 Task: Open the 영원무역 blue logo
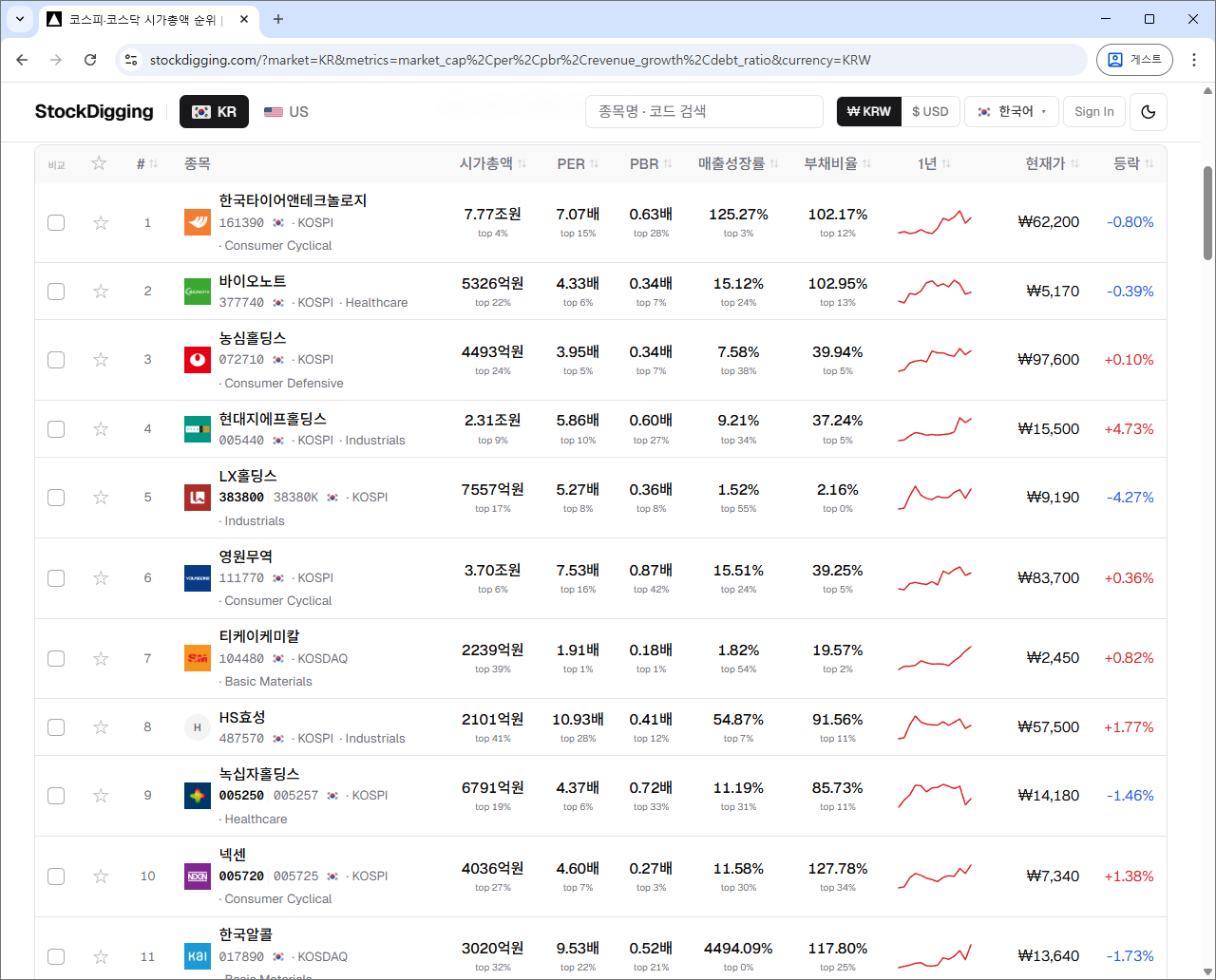click(x=198, y=578)
